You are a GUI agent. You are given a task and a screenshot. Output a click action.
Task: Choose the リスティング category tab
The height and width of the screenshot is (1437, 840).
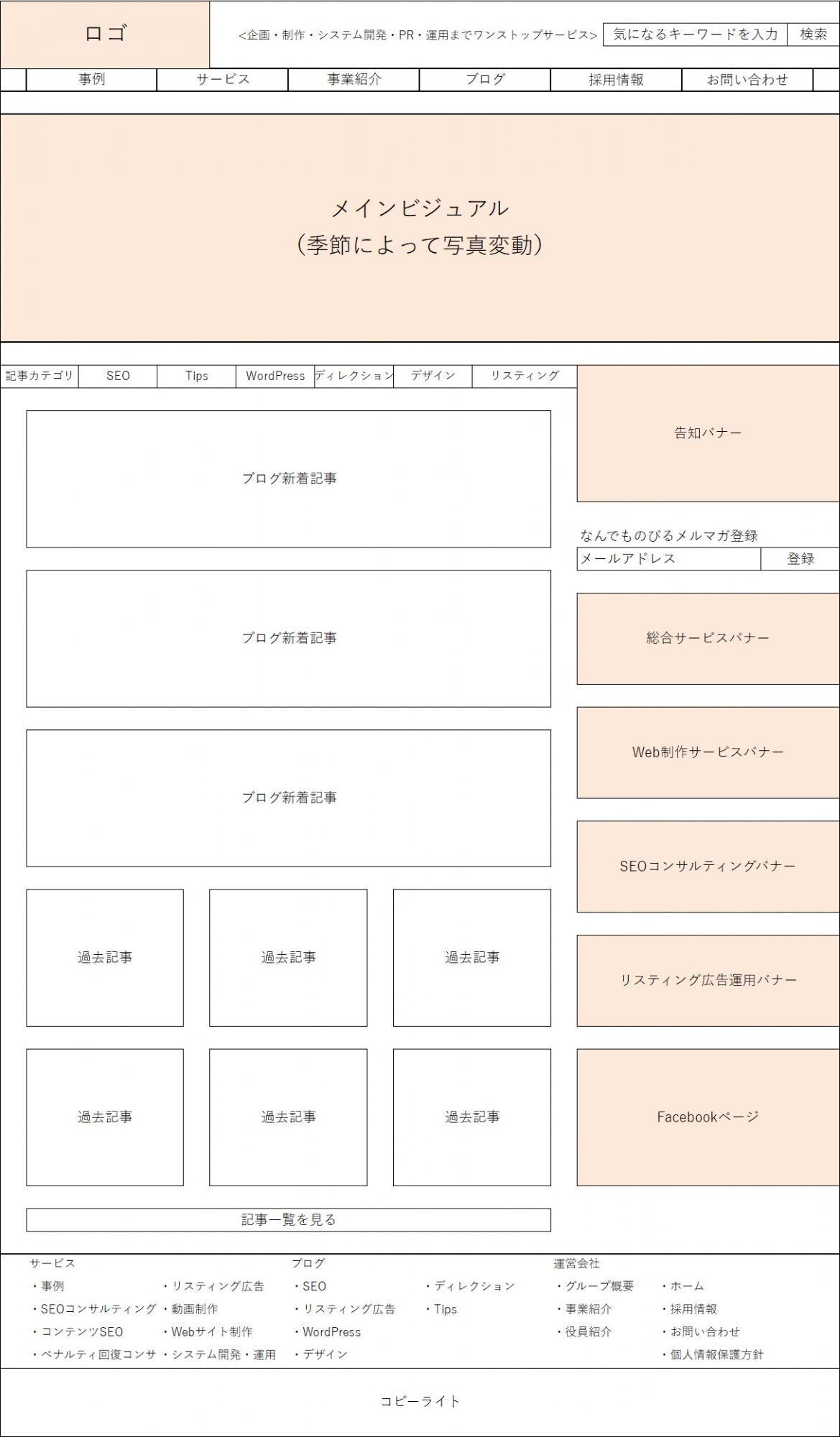(525, 376)
